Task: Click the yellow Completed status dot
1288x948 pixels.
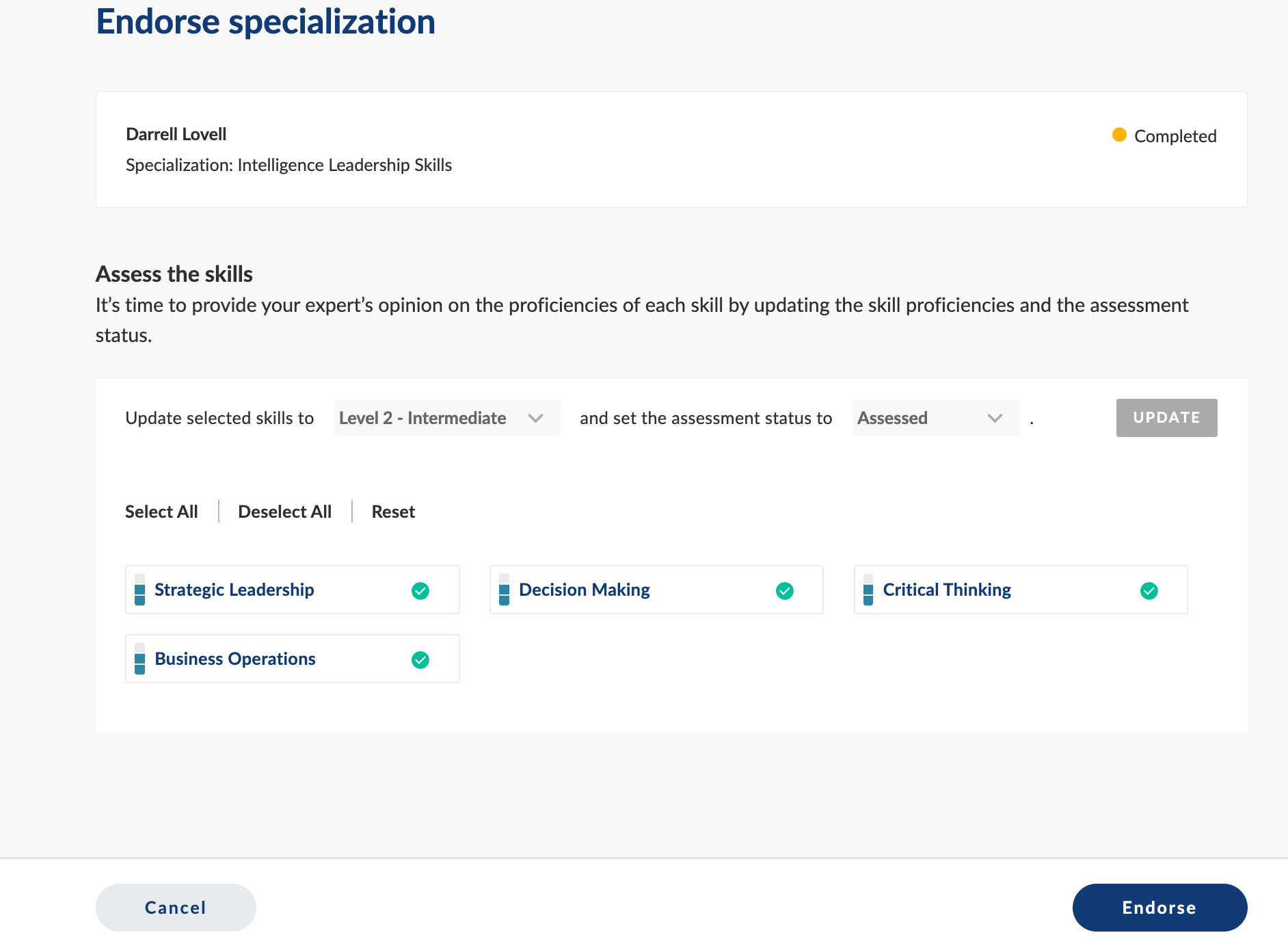Action: pos(1119,135)
